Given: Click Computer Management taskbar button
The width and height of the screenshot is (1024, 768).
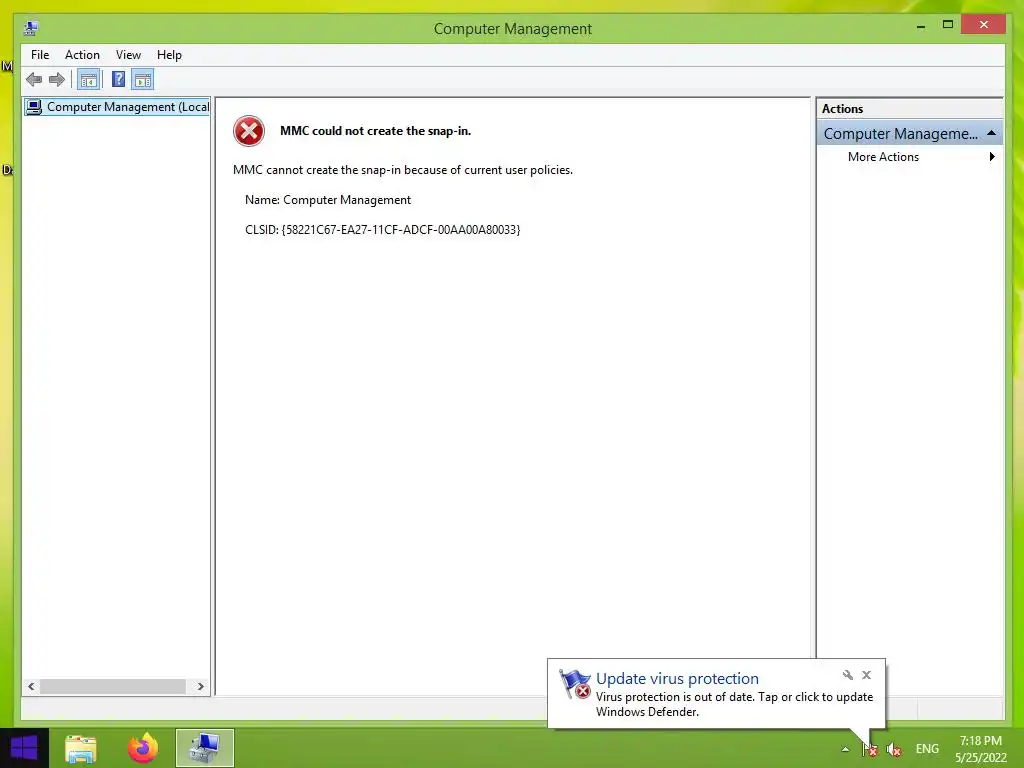Looking at the screenshot, I should 204,748.
